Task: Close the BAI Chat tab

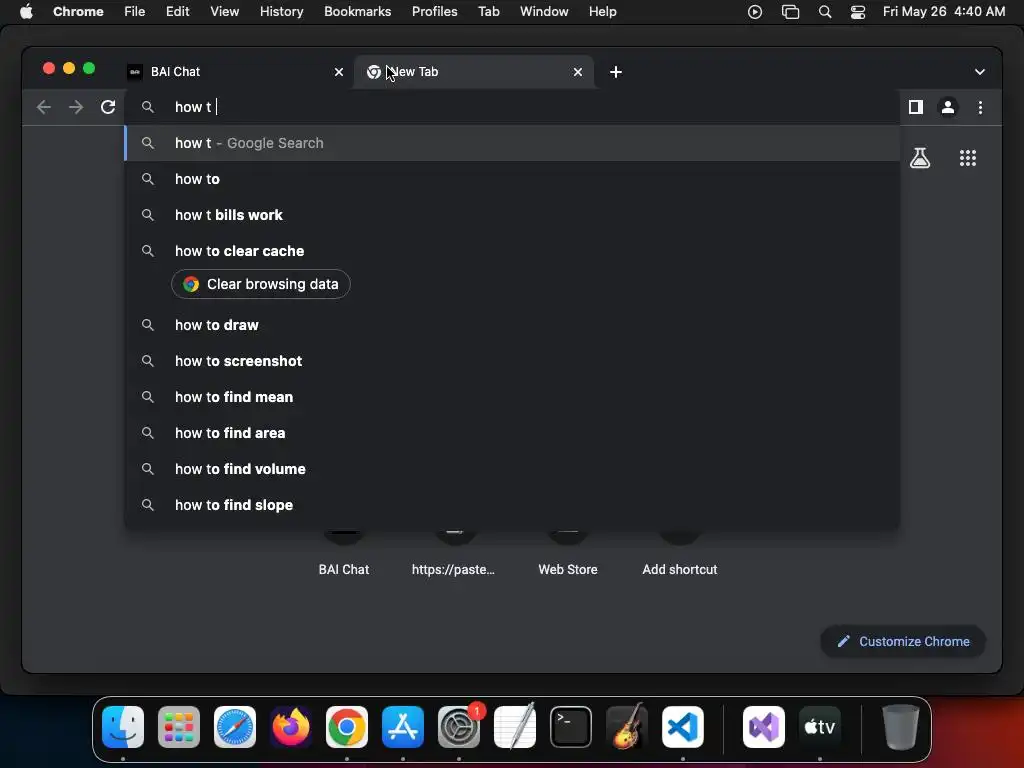Action: pyautogui.click(x=338, y=72)
